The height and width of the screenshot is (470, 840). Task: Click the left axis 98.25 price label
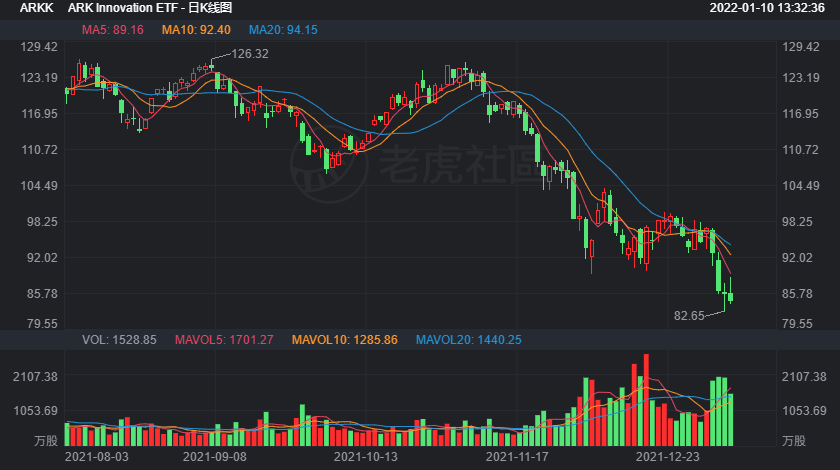pos(42,222)
